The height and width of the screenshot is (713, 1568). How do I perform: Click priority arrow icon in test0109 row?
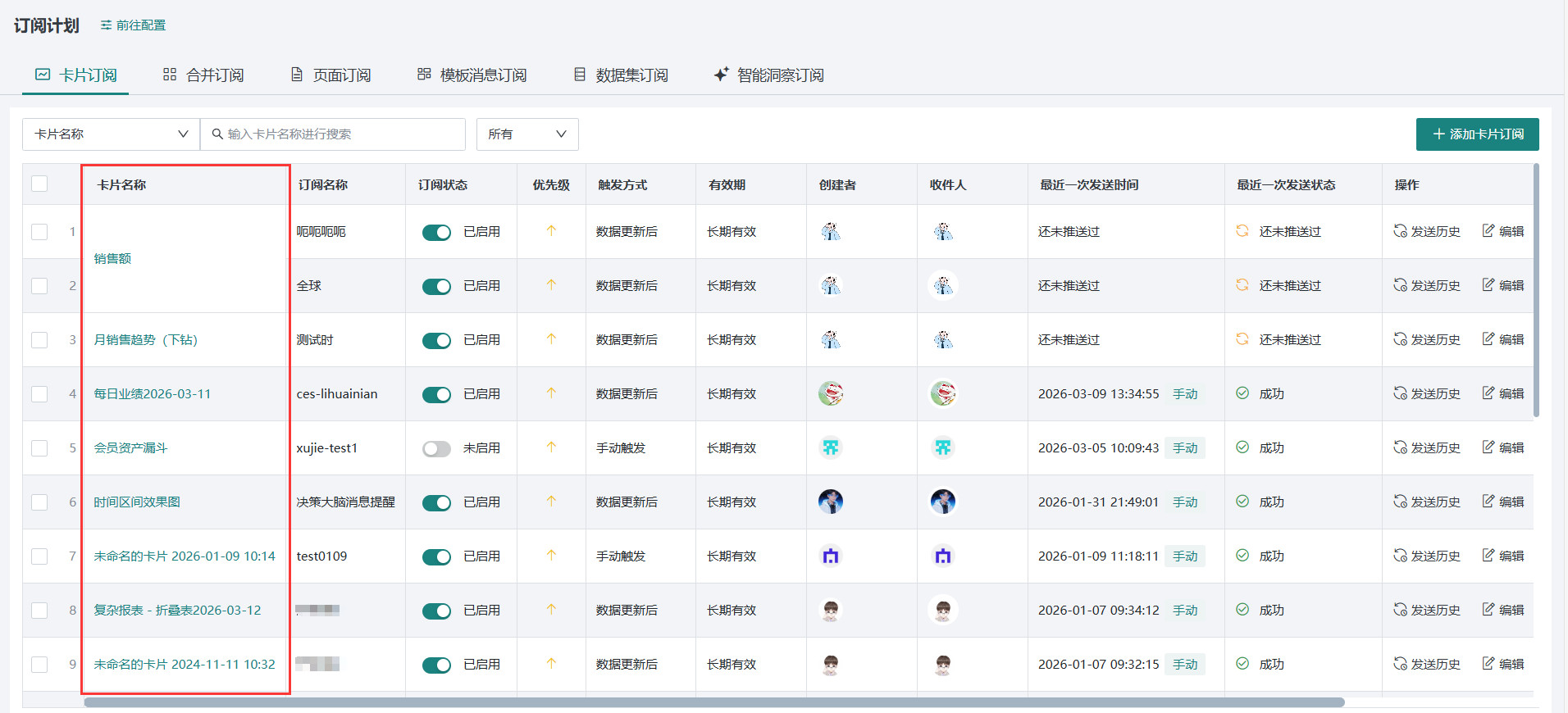(x=551, y=556)
